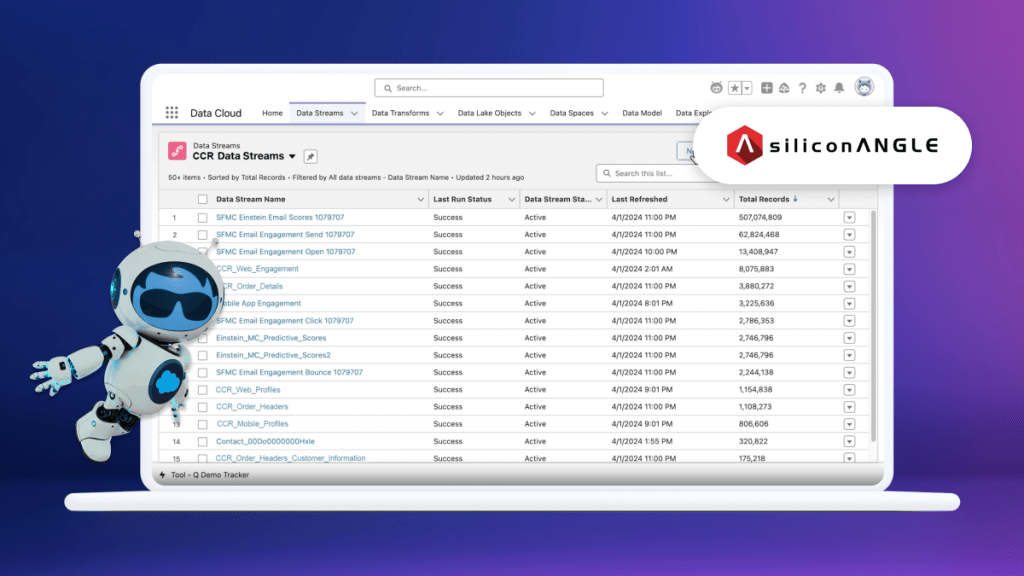Open row actions for 13,408,947 records row

[x=849, y=251]
